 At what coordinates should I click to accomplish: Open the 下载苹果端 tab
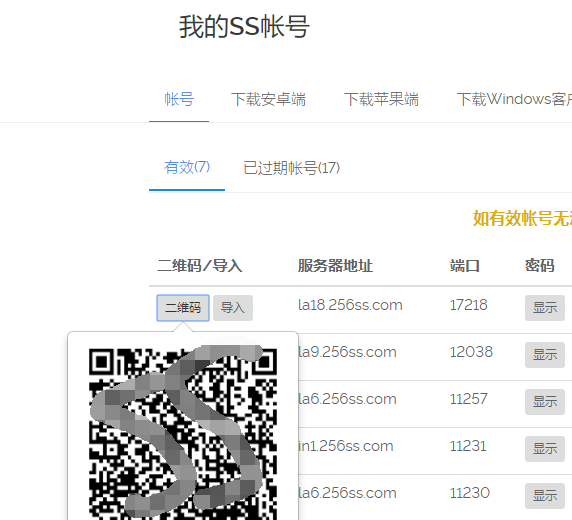click(x=381, y=99)
